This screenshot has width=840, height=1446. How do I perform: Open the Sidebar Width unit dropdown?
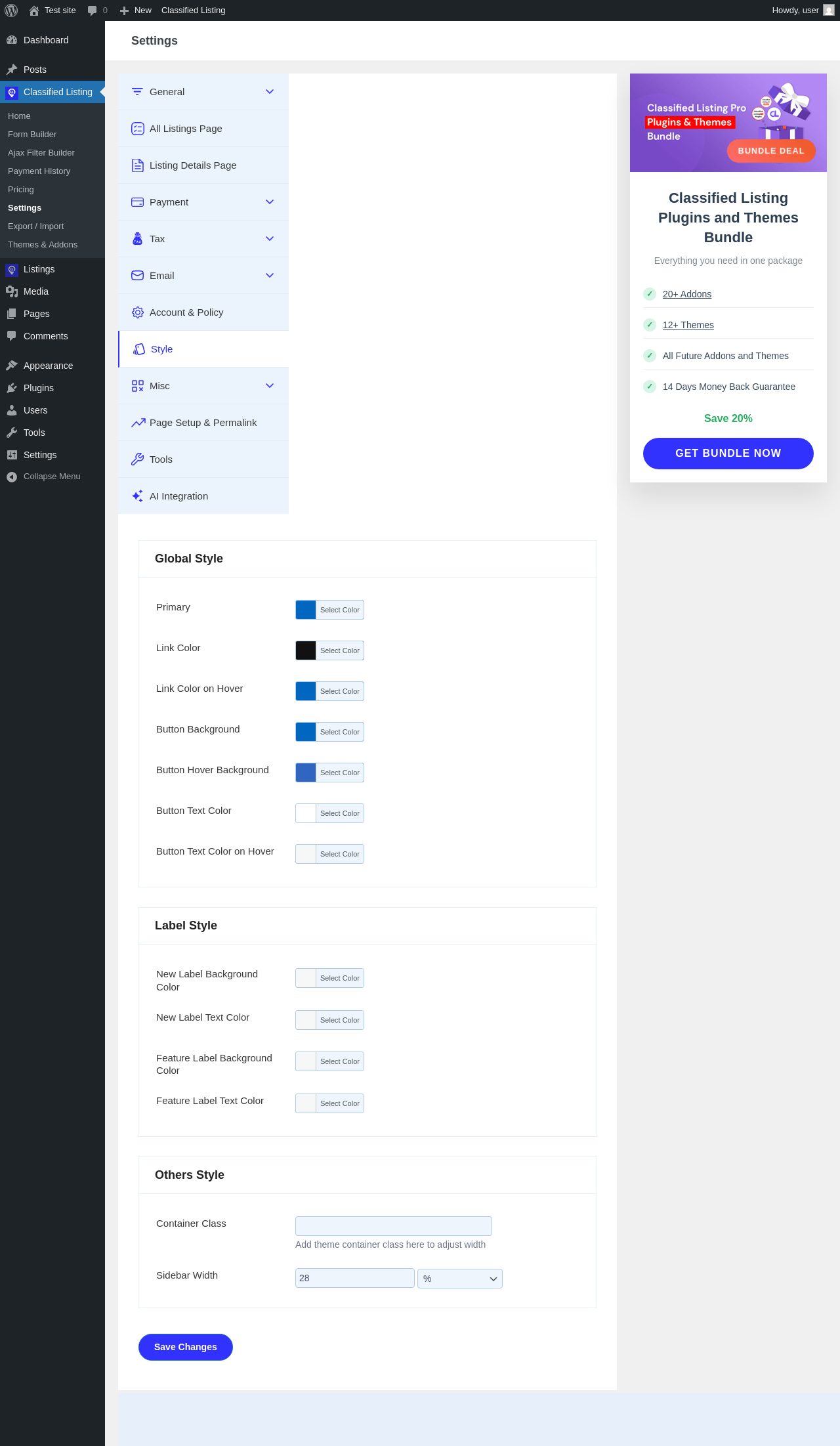pos(460,1279)
